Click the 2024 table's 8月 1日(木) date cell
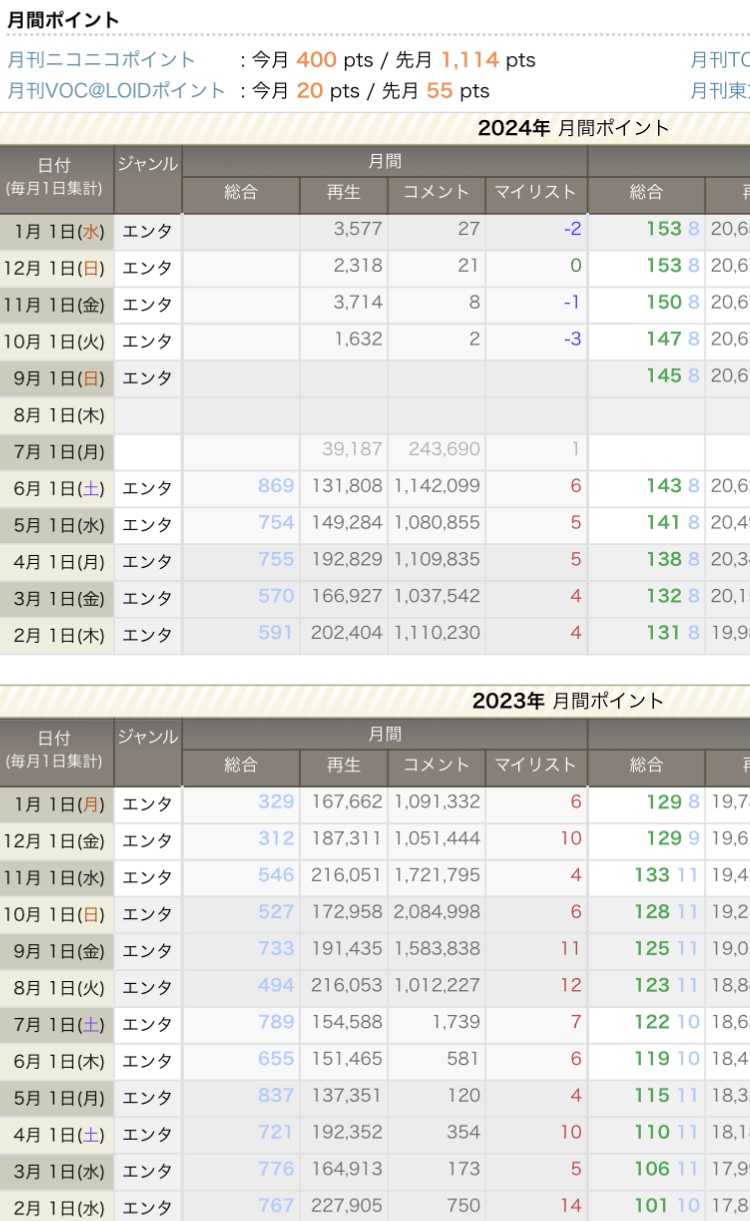 point(58,415)
